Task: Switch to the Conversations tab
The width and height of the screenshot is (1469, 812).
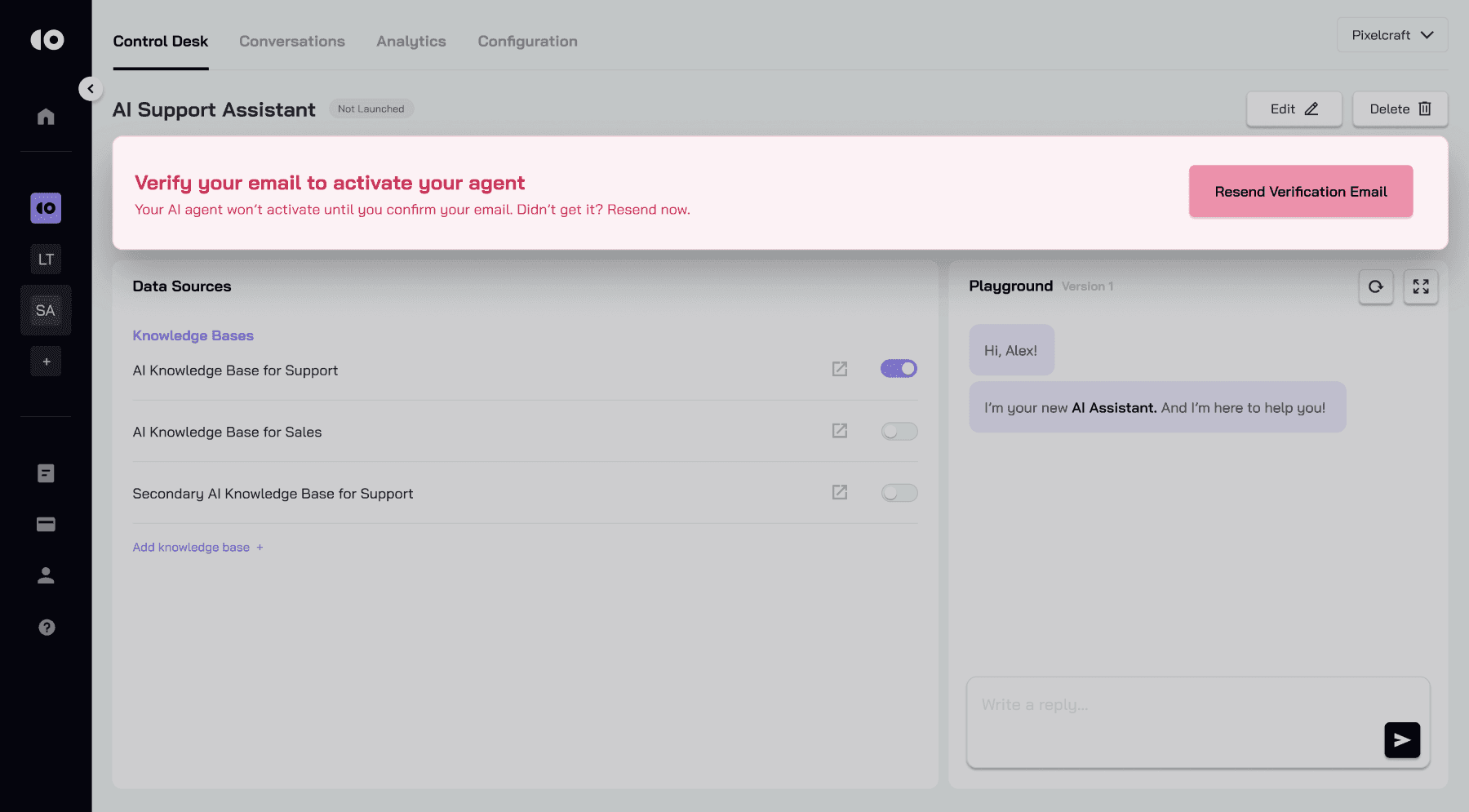Action: click(291, 41)
